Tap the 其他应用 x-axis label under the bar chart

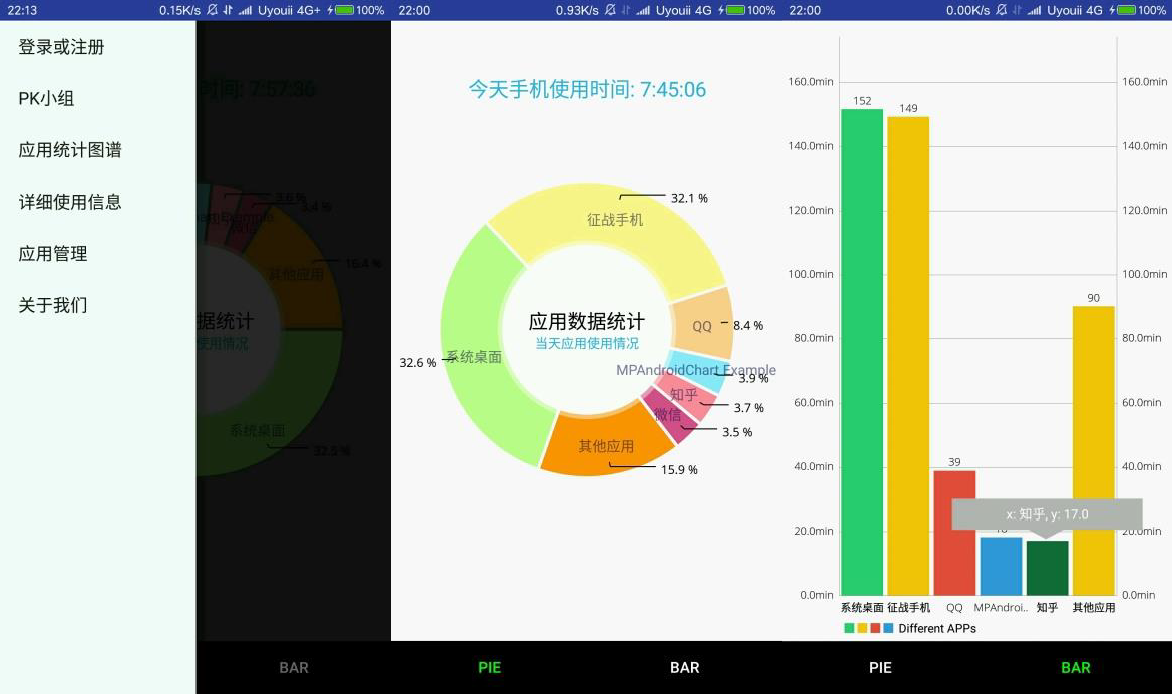1094,608
